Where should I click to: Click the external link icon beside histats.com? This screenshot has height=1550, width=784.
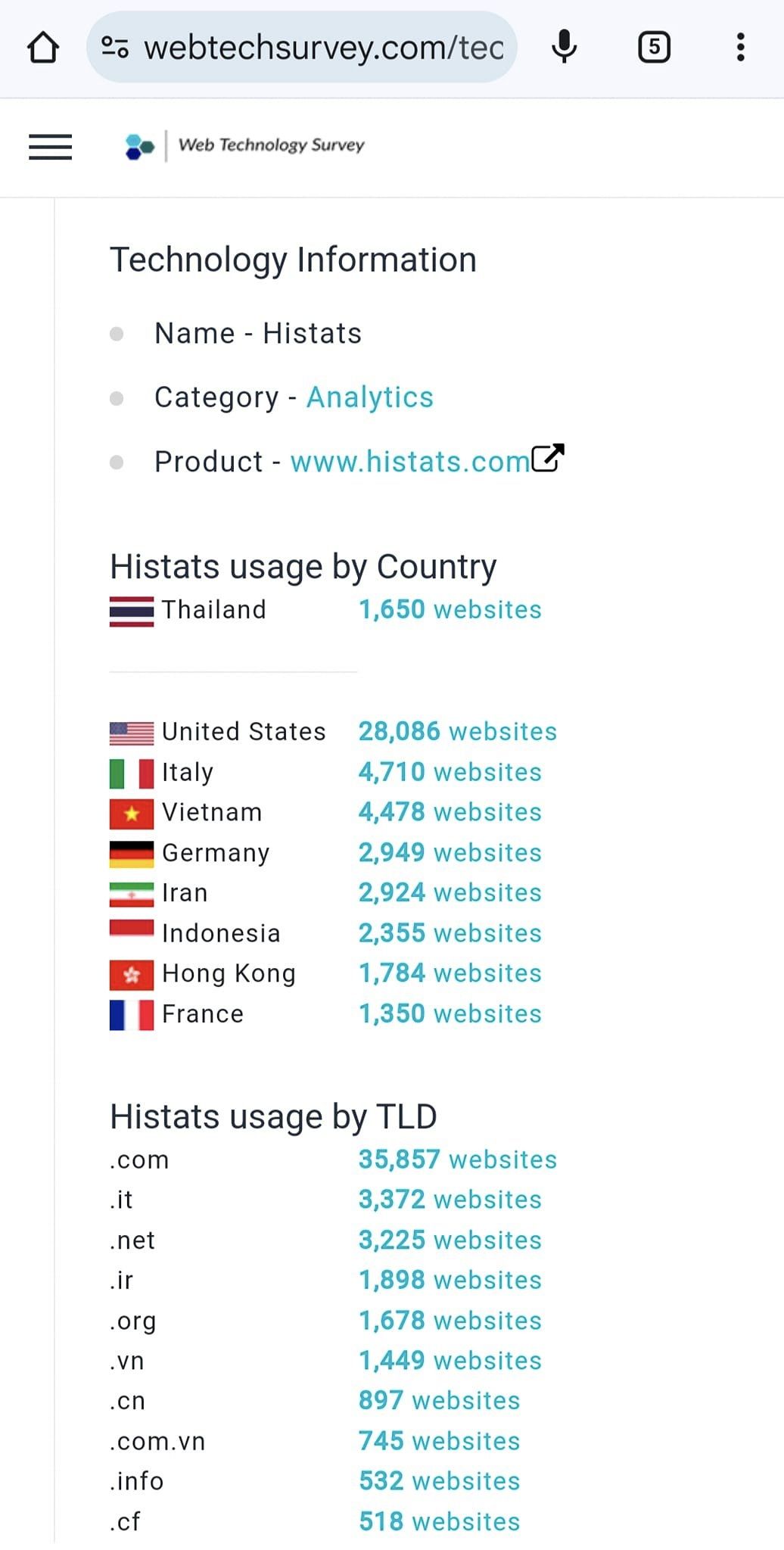pos(549,458)
